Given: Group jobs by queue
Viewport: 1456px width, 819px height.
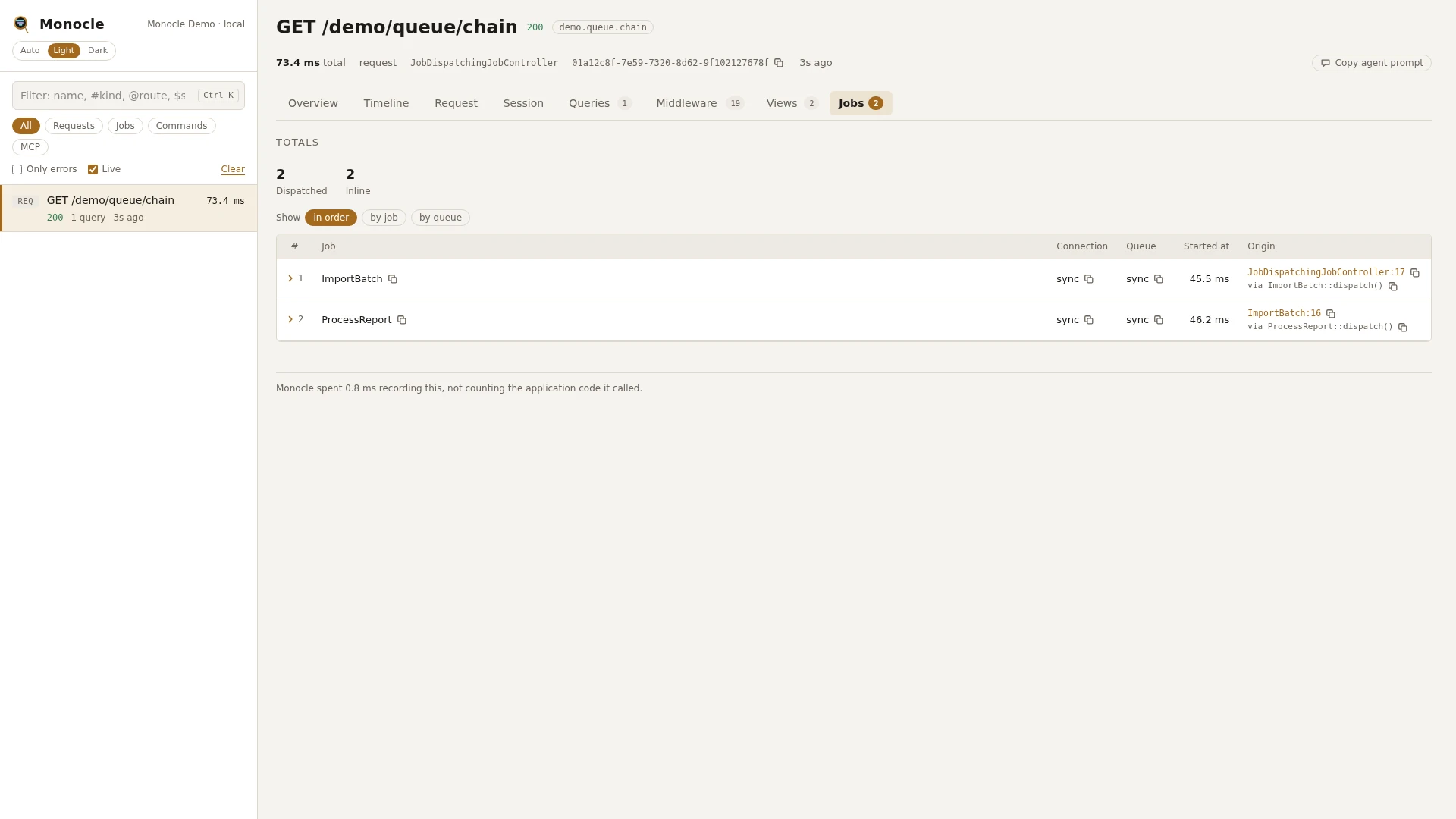Looking at the screenshot, I should coord(441,218).
